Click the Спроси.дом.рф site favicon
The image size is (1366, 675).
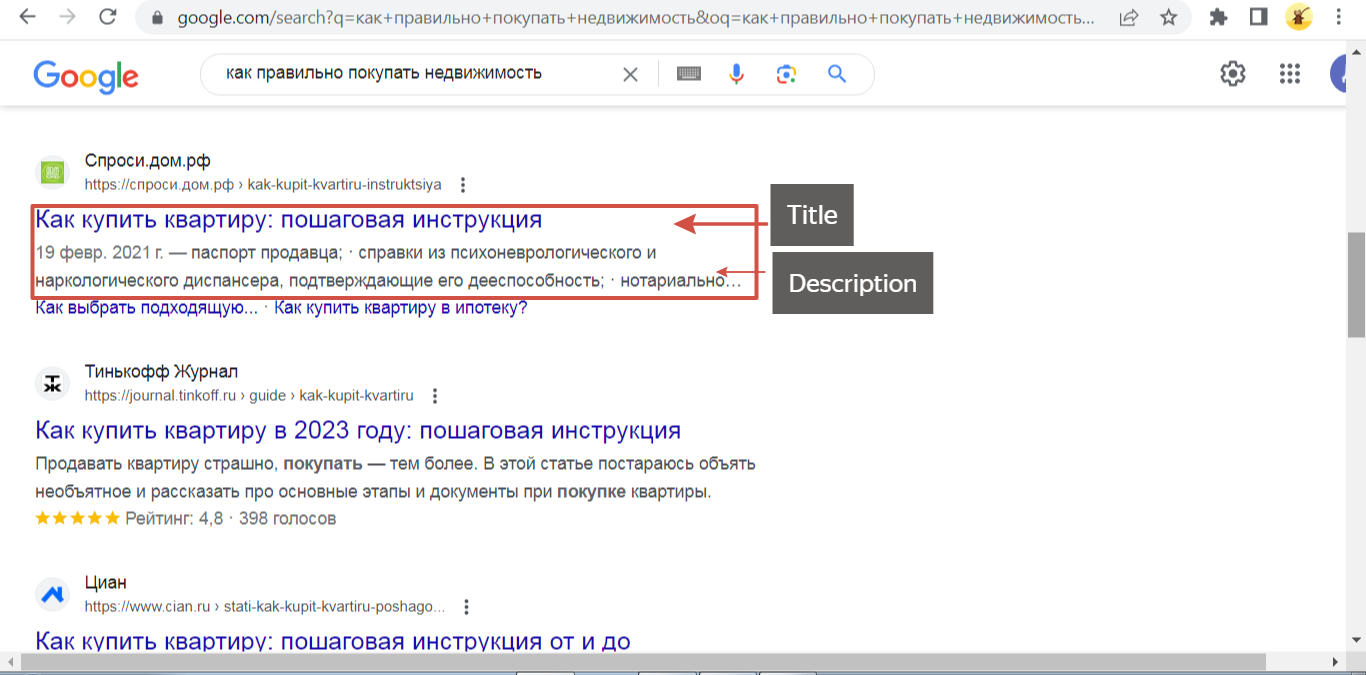[52, 172]
